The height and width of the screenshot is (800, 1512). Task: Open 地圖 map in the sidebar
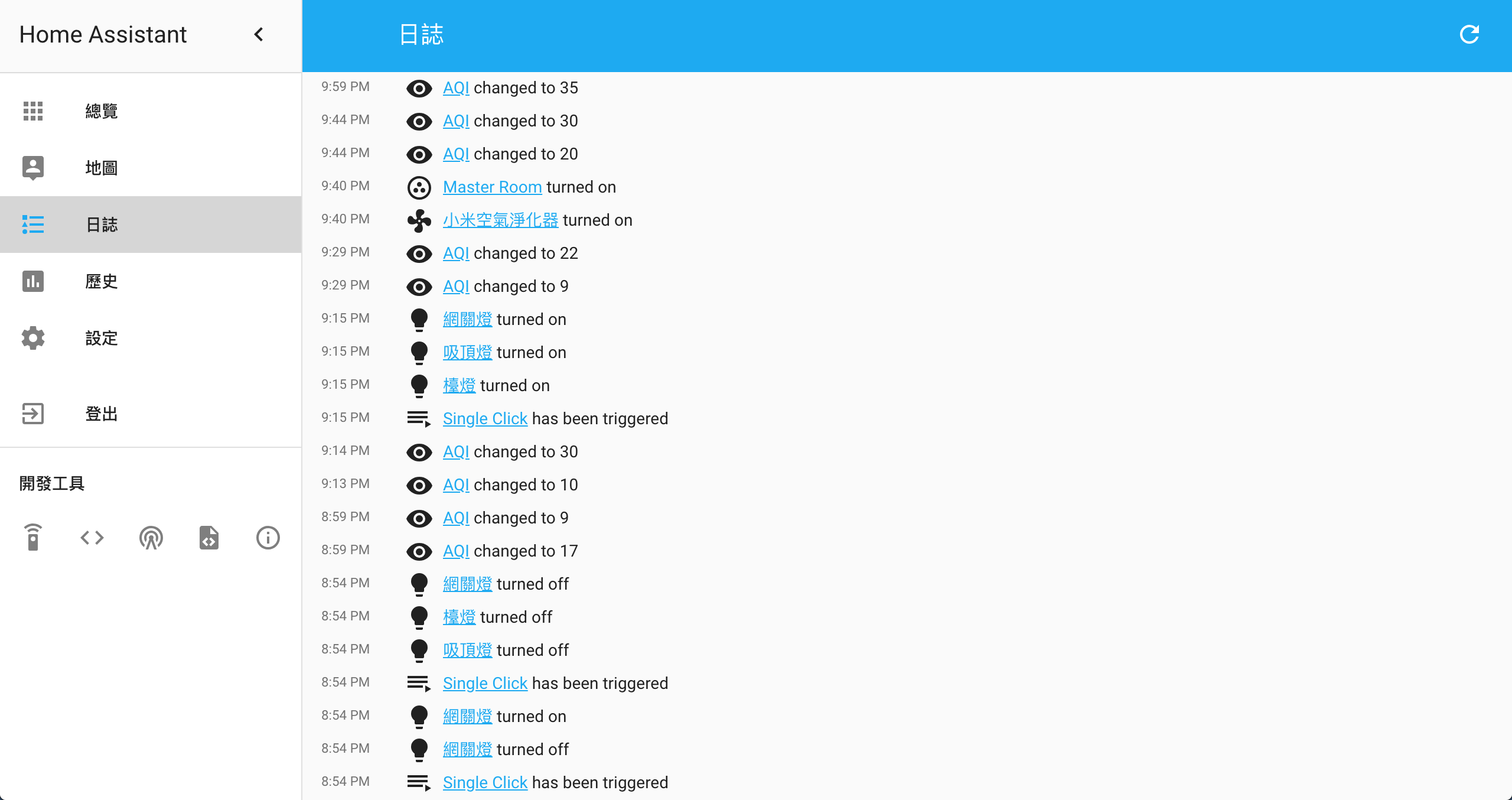151,168
